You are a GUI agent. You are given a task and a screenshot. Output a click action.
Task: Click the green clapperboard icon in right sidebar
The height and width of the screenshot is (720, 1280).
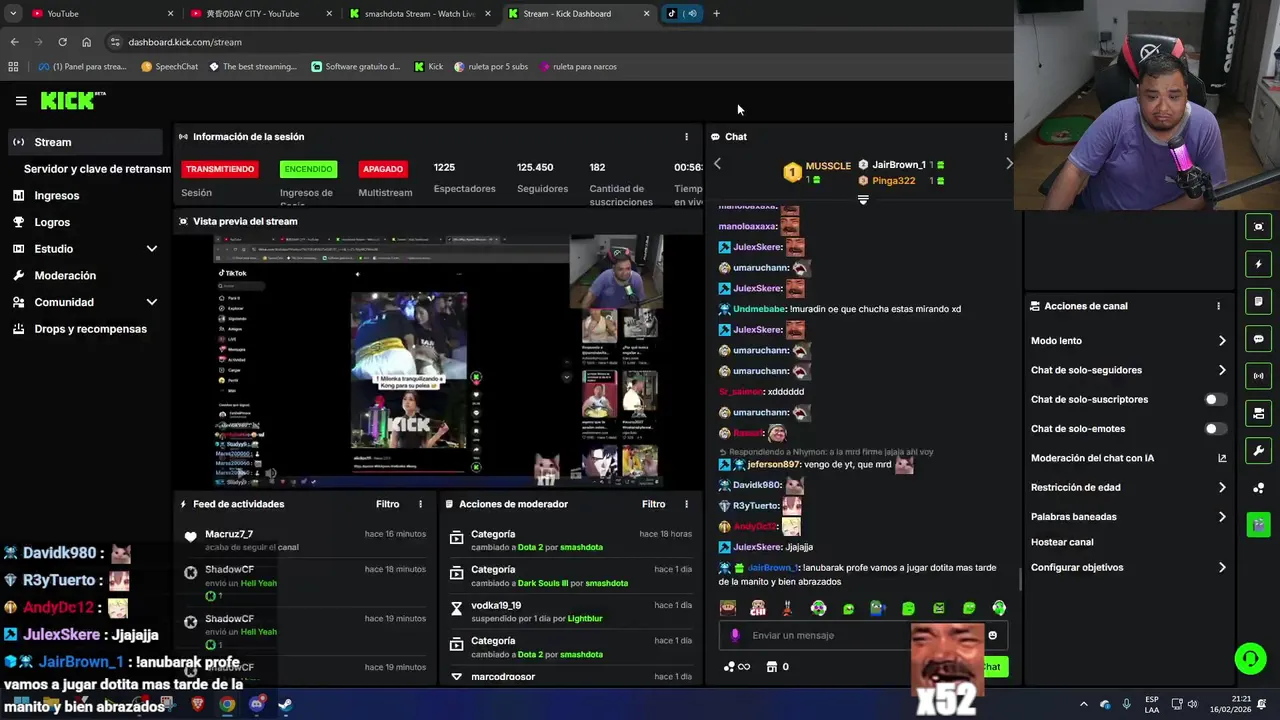(x=1259, y=524)
